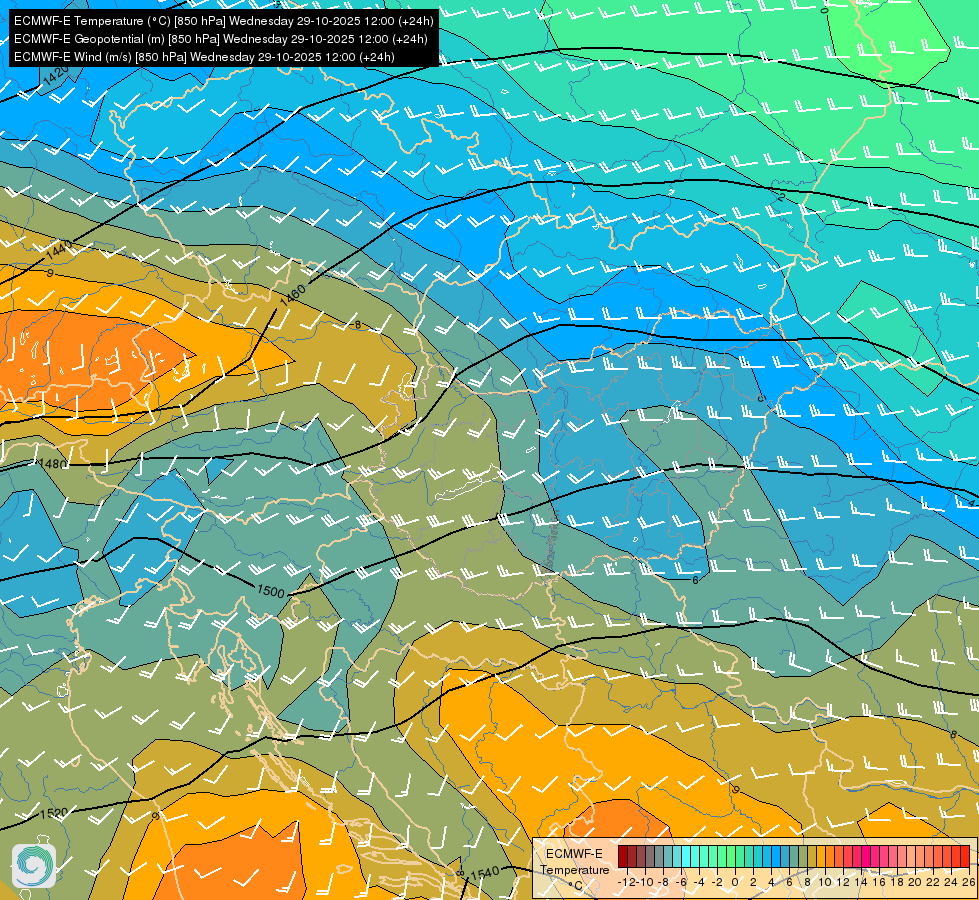Click the ECMWF-E title in the legend box
The image size is (979, 900).
[574, 854]
